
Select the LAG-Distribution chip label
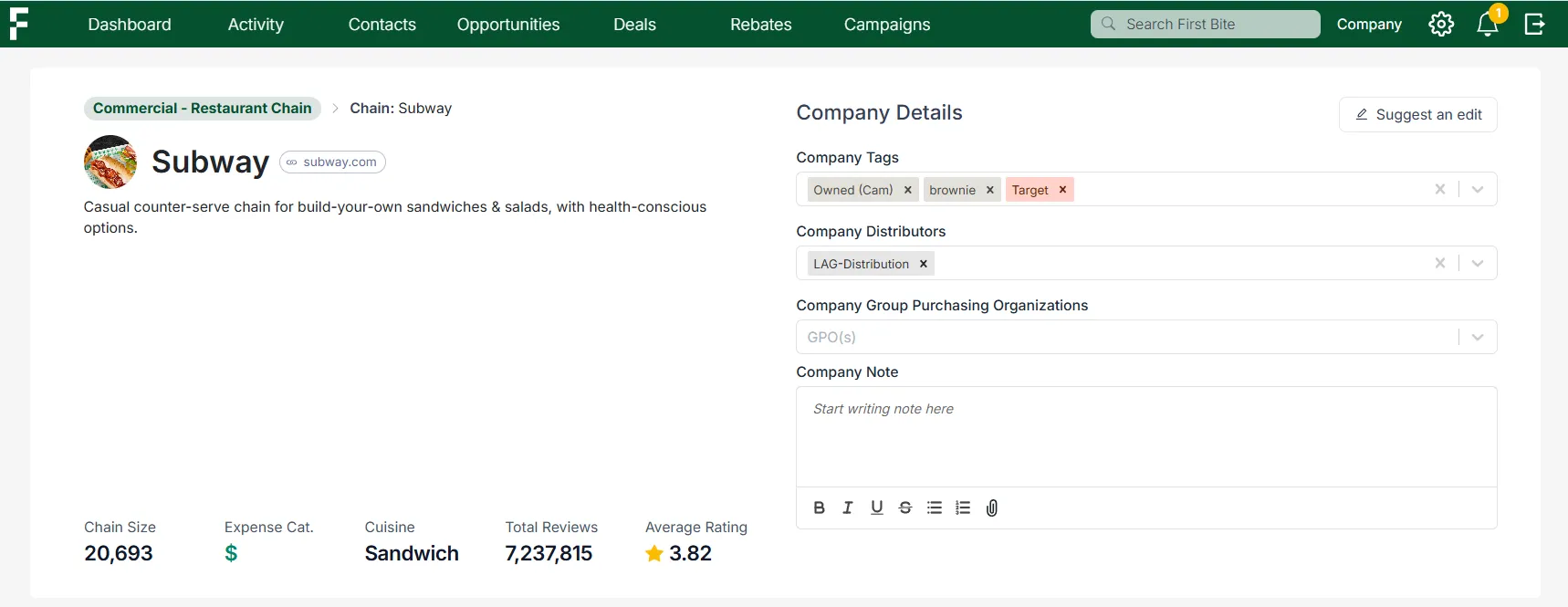coord(862,264)
